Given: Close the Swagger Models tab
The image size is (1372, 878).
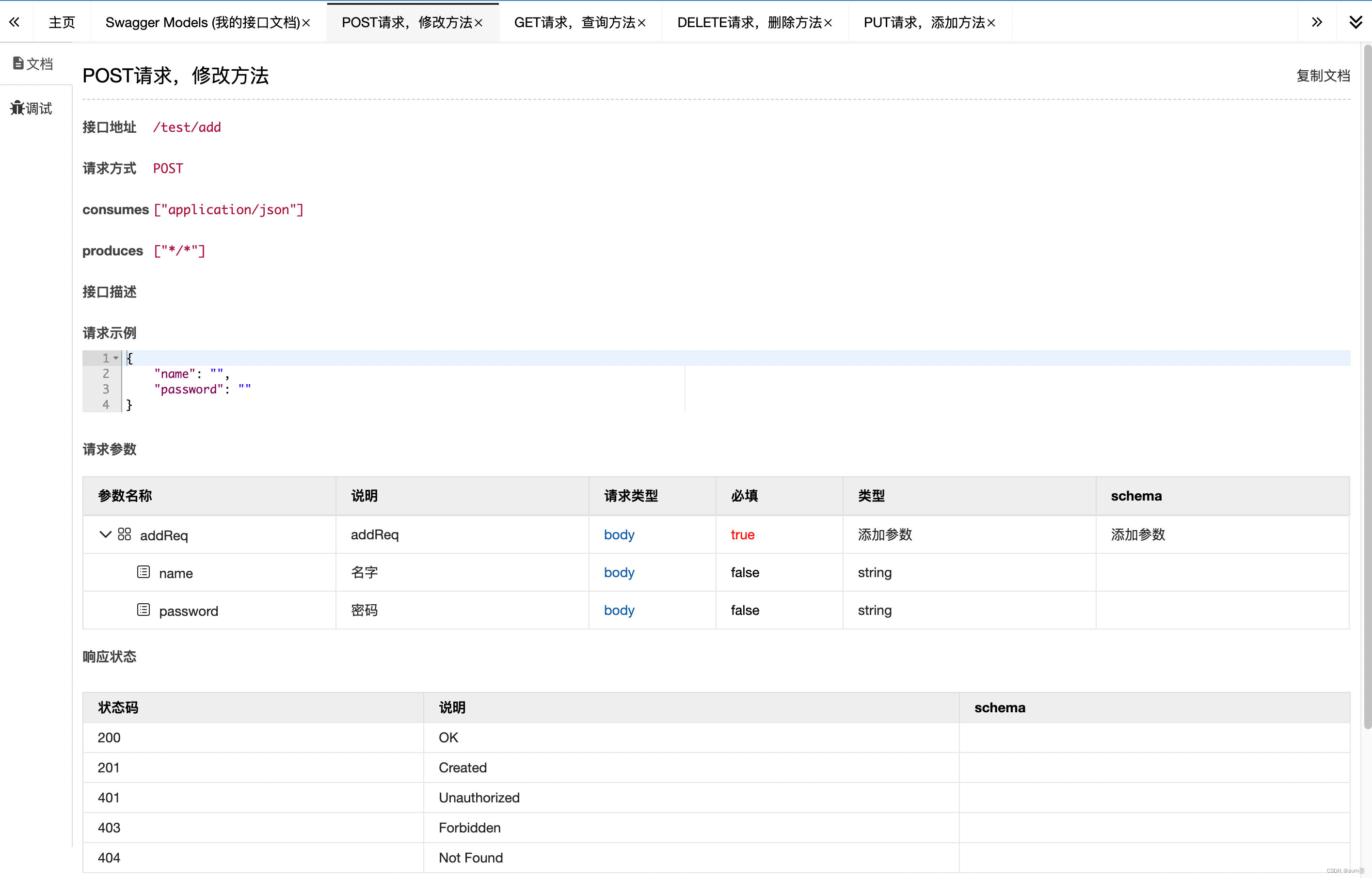Looking at the screenshot, I should coord(306,23).
